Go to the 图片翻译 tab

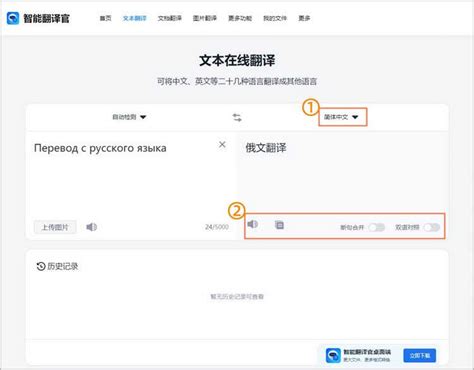point(205,18)
